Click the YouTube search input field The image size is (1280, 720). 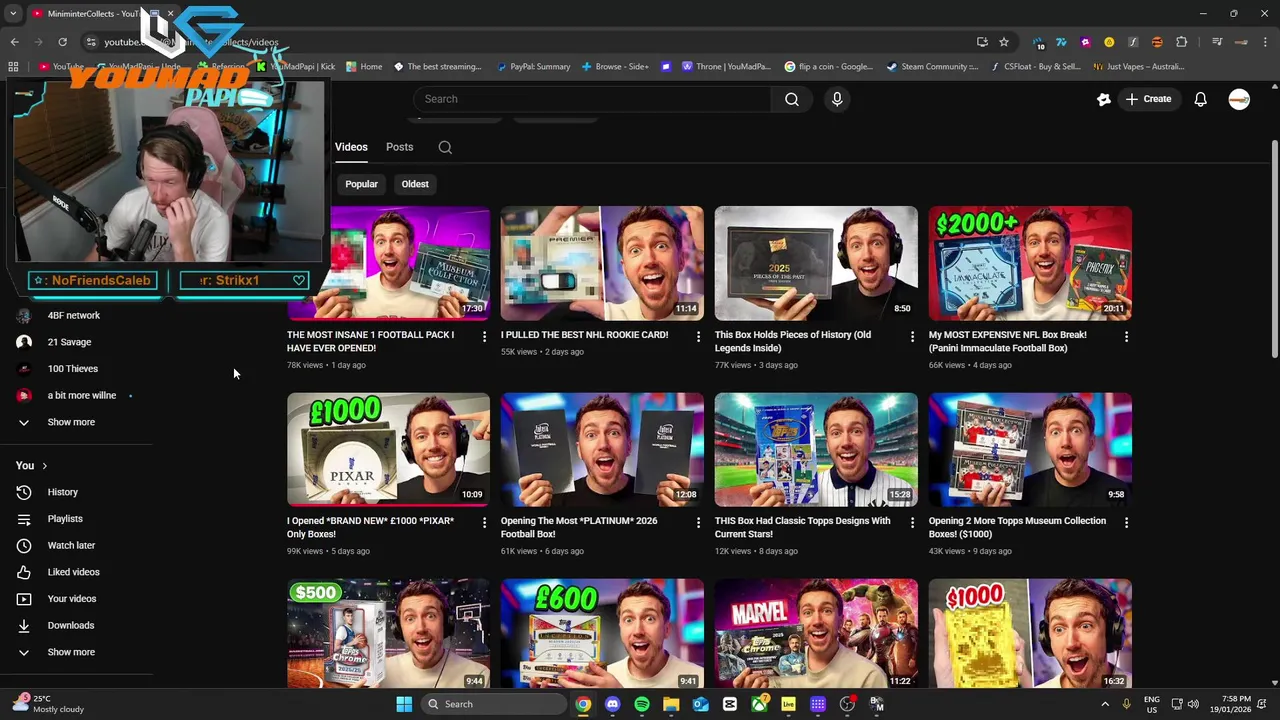coord(592,99)
